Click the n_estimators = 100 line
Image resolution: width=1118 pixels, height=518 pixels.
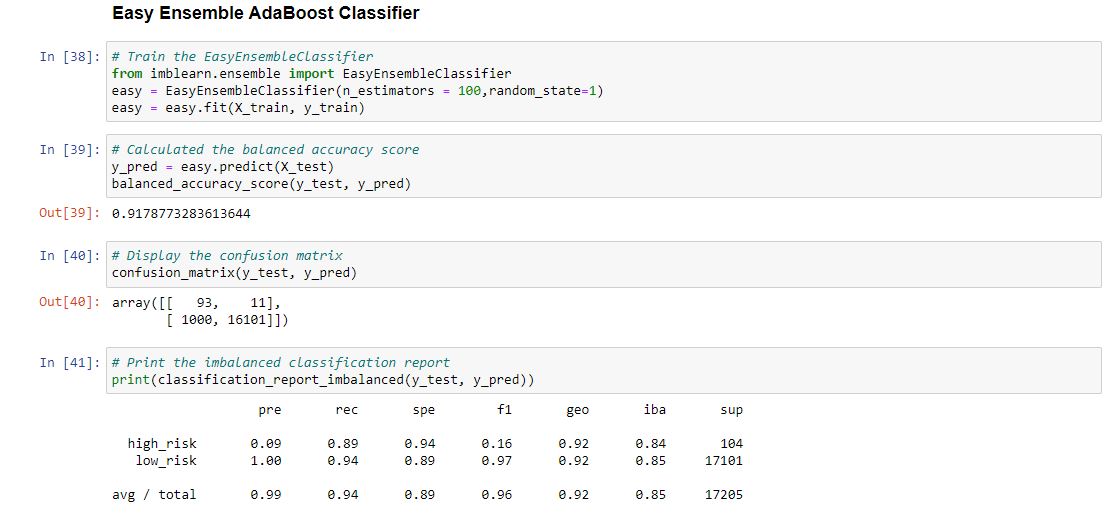[x=357, y=91]
